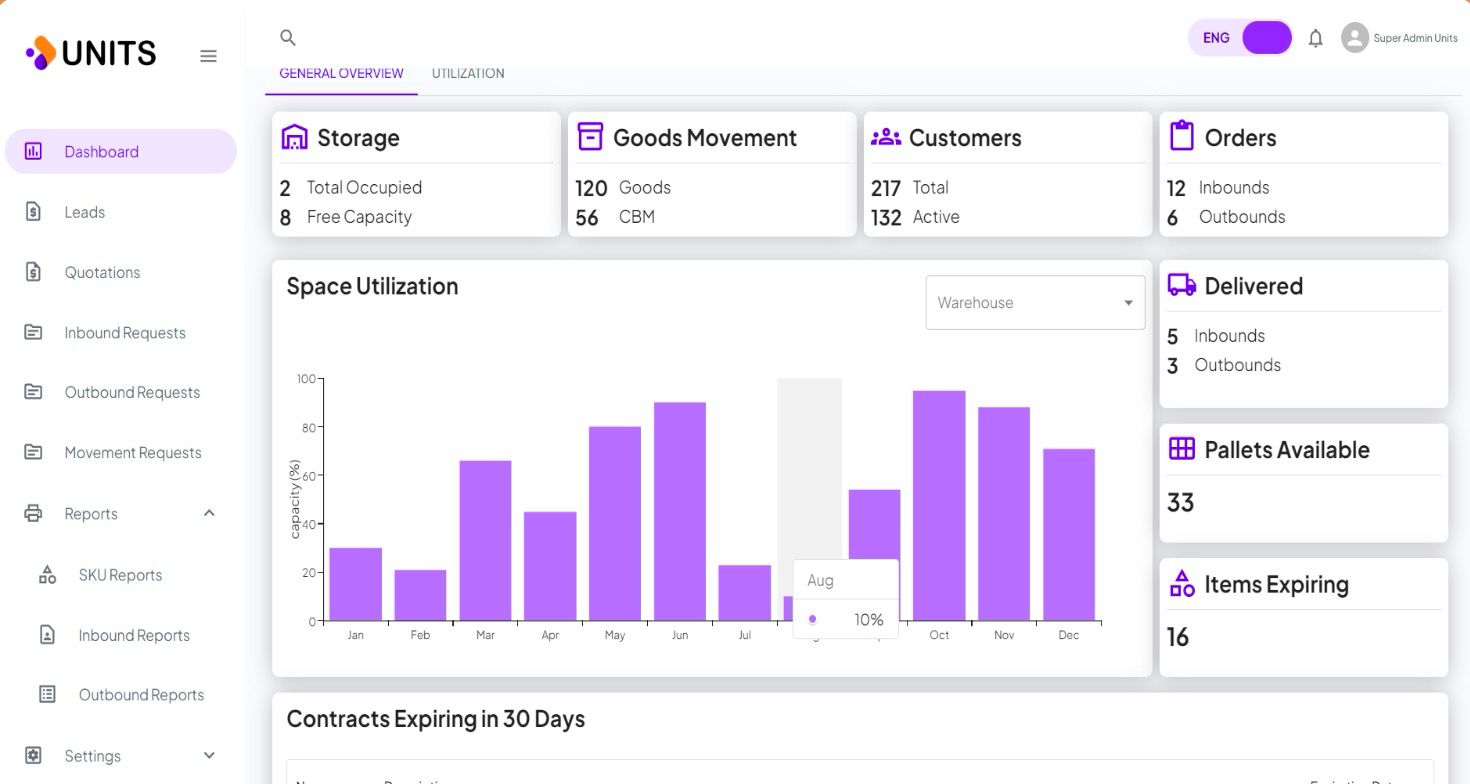Image resolution: width=1470 pixels, height=784 pixels.
Task: Click the Orders clipboard icon
Action: [x=1182, y=135]
